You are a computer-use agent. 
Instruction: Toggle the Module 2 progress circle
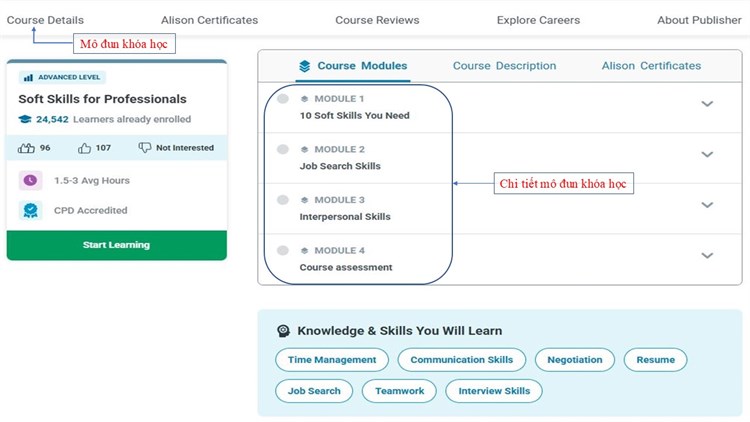click(x=283, y=149)
